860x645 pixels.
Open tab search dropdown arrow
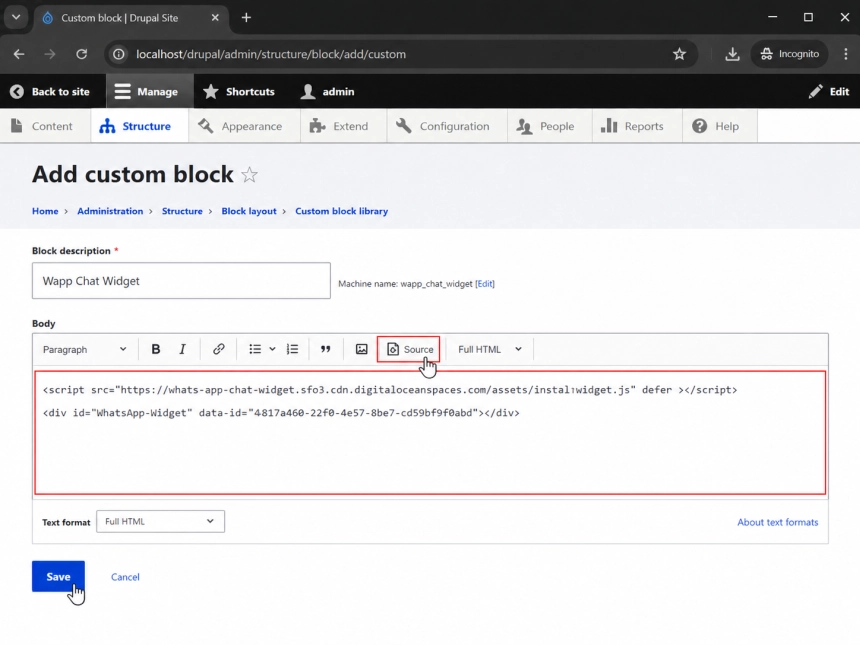[16, 18]
